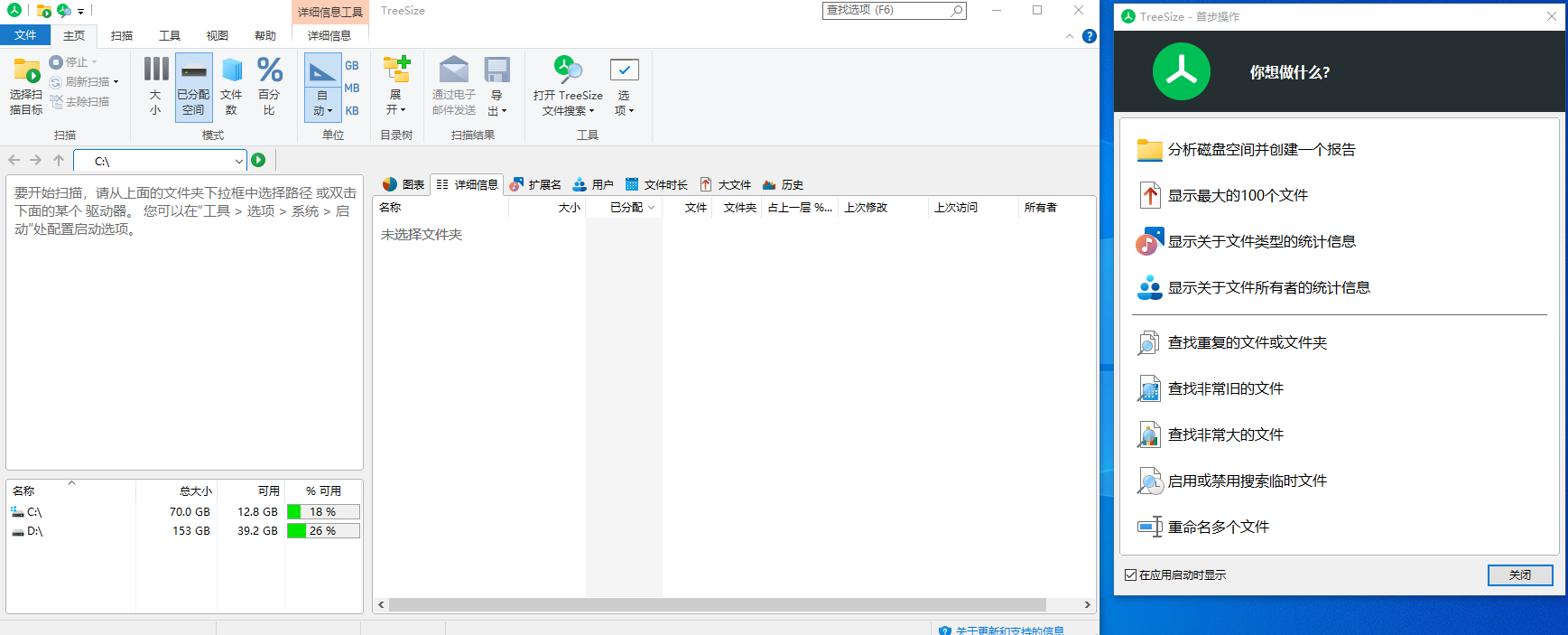
Task: Set unit to MB
Action: 352,89
